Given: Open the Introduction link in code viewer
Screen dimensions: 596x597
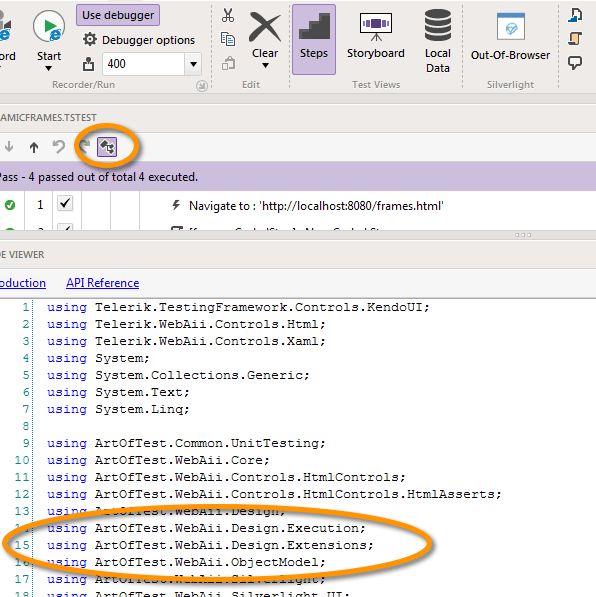Looking at the screenshot, I should click(23, 283).
